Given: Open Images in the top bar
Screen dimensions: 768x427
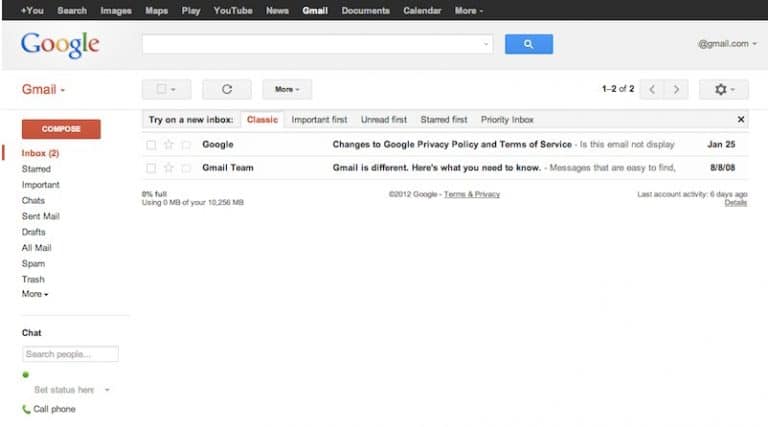Looking at the screenshot, I should coord(116,10).
